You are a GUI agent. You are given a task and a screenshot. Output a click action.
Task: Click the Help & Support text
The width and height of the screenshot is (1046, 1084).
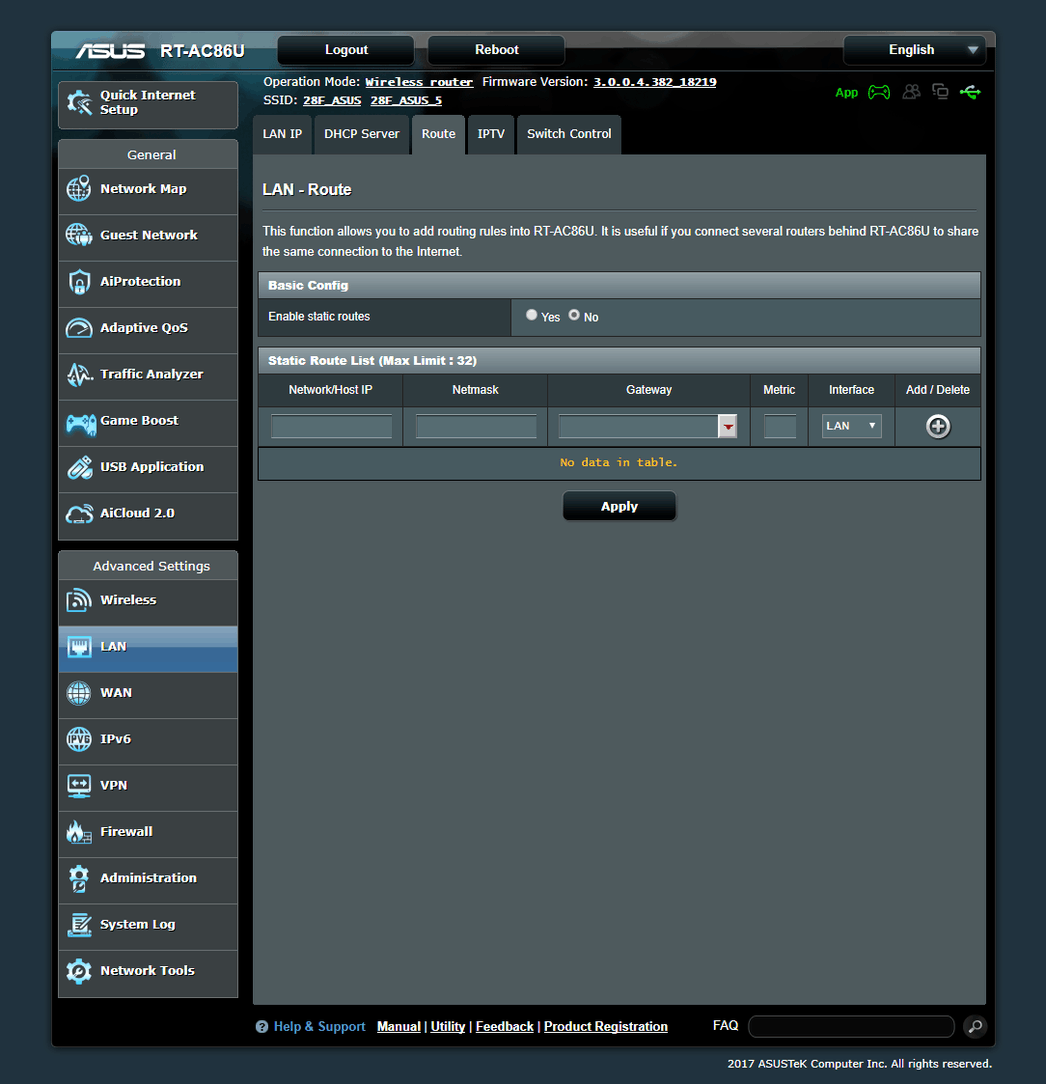coord(319,1027)
